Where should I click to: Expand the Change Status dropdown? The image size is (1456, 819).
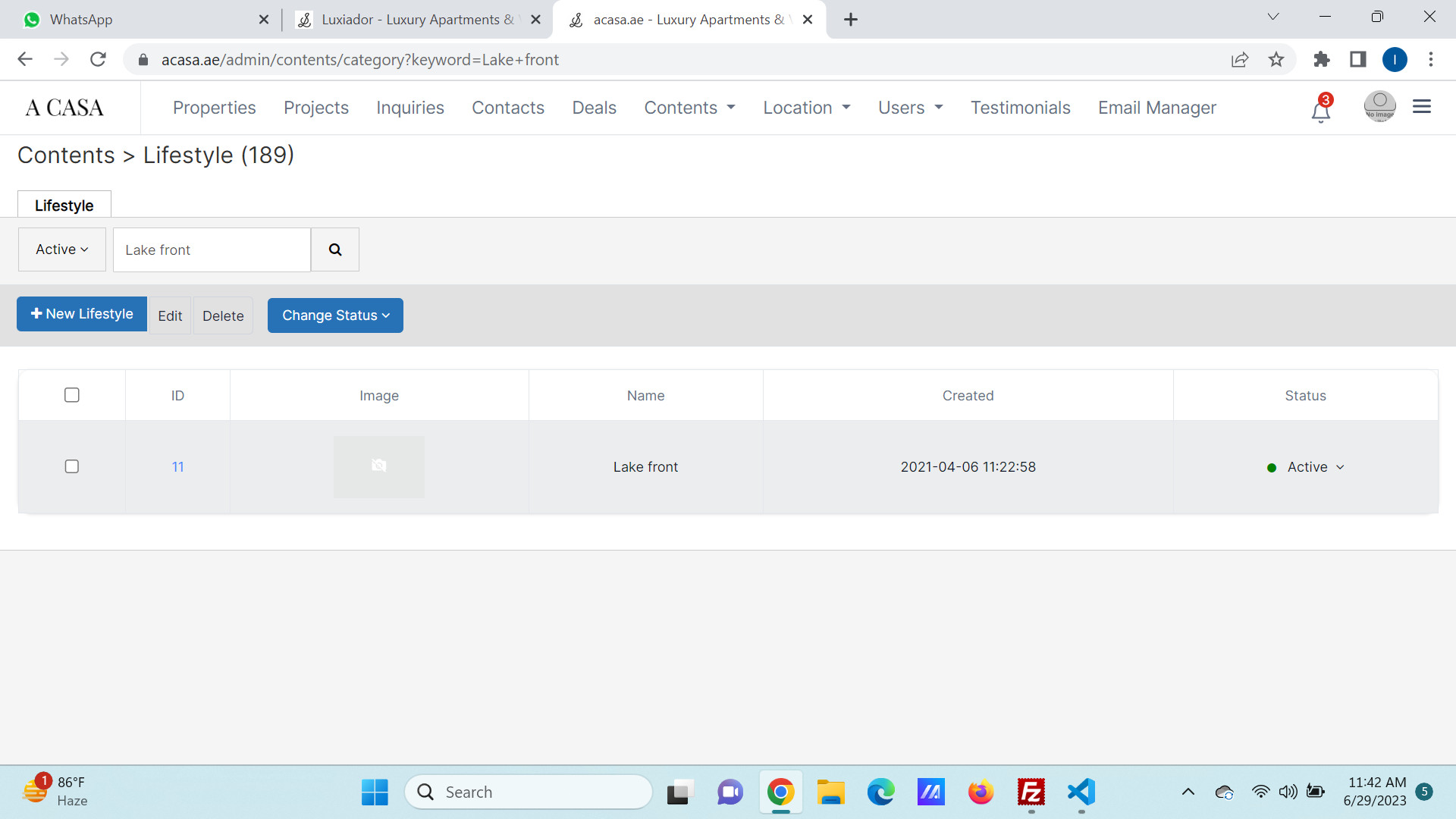pos(335,315)
